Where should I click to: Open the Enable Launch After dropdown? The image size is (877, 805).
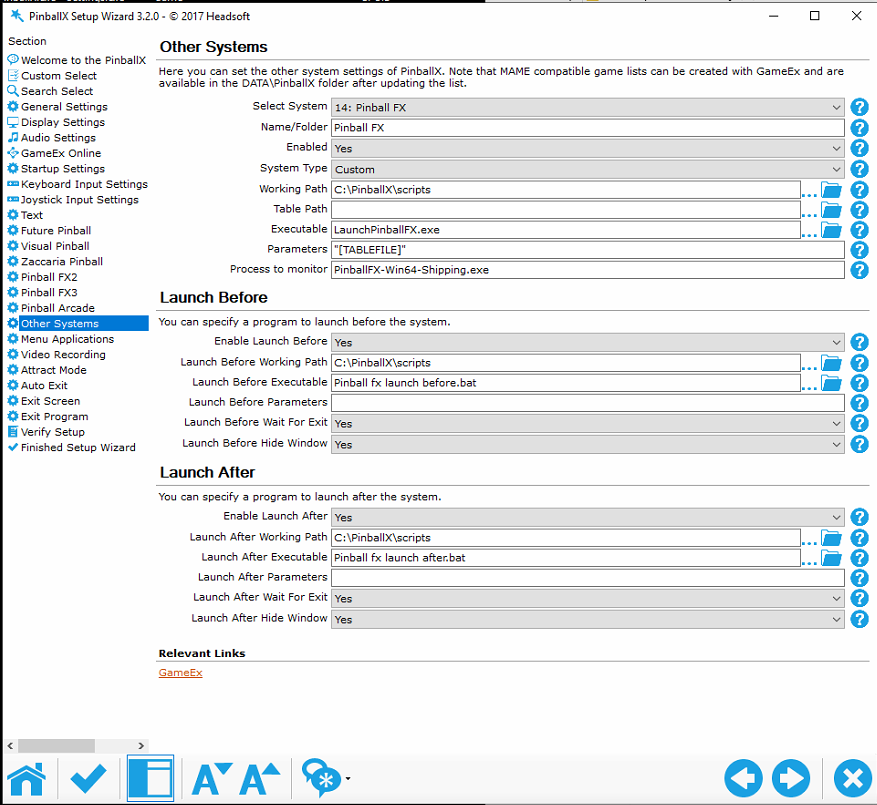click(587, 517)
